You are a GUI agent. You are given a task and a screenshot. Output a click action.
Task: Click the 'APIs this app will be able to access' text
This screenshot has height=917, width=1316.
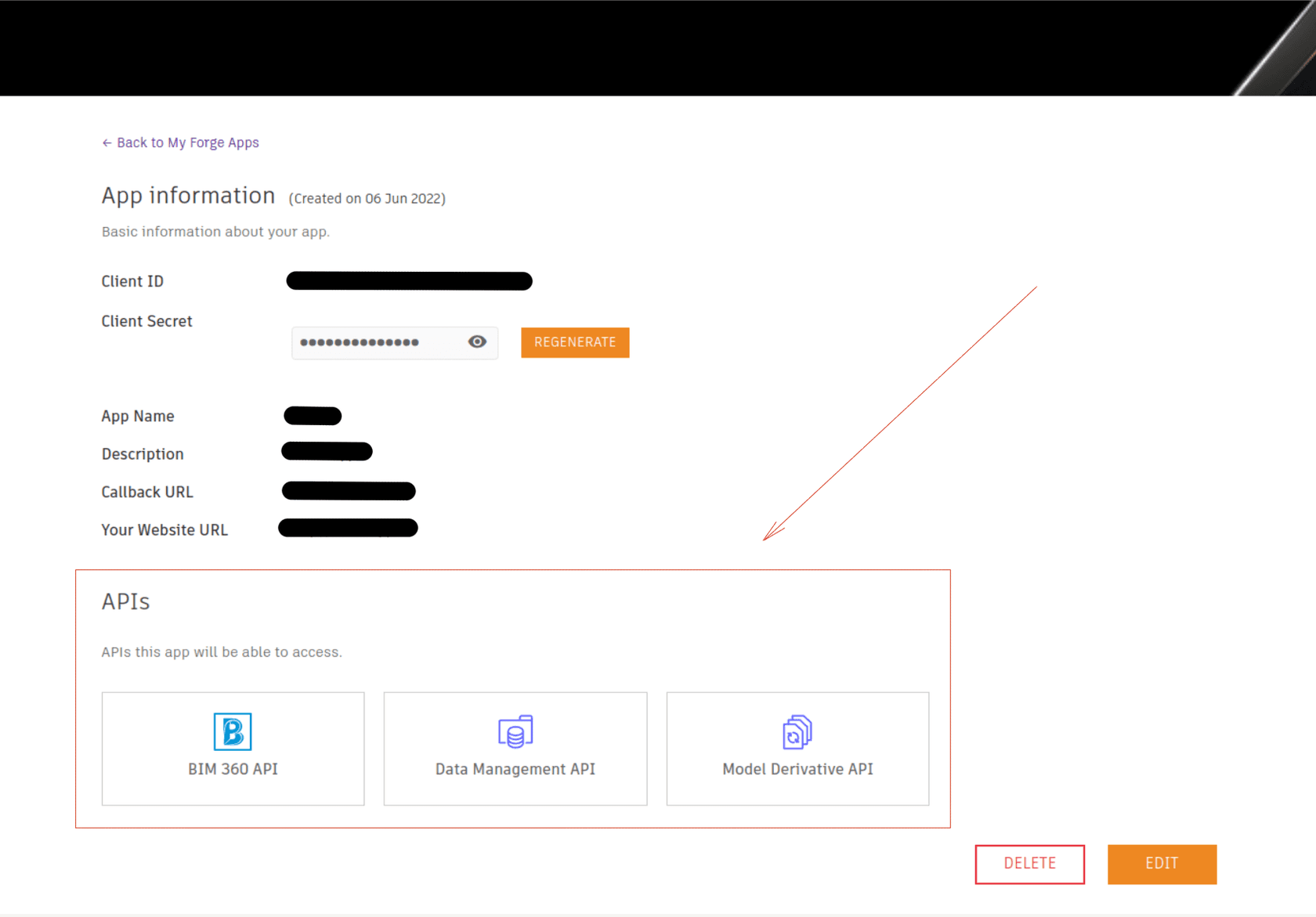point(222,652)
